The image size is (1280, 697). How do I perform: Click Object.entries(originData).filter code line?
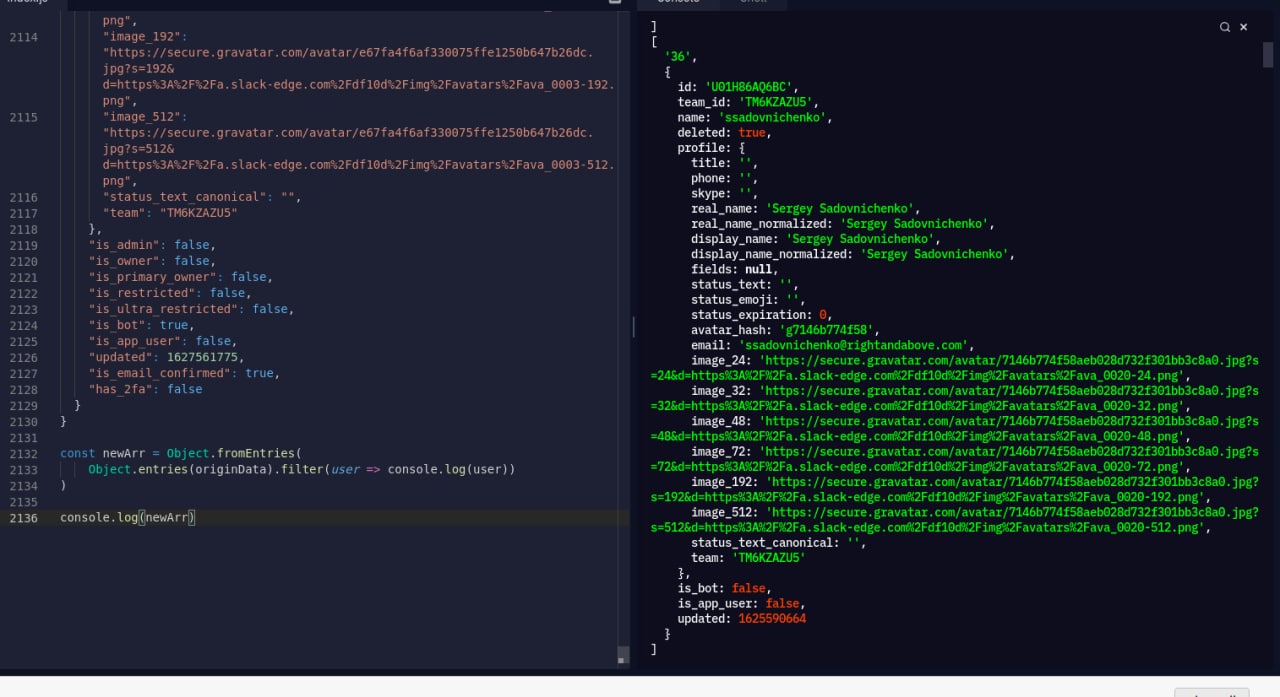302,469
